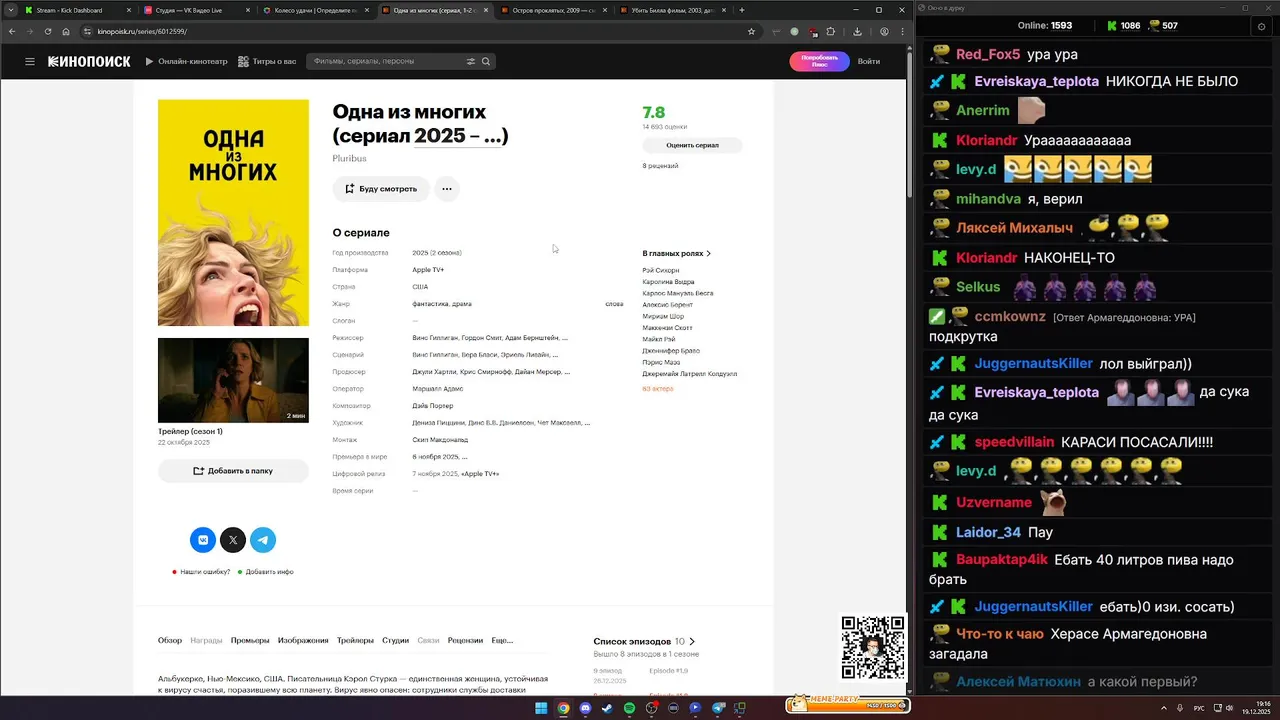The image size is (1280, 720).
Task: Click the magnifier search icon
Action: 486,61
